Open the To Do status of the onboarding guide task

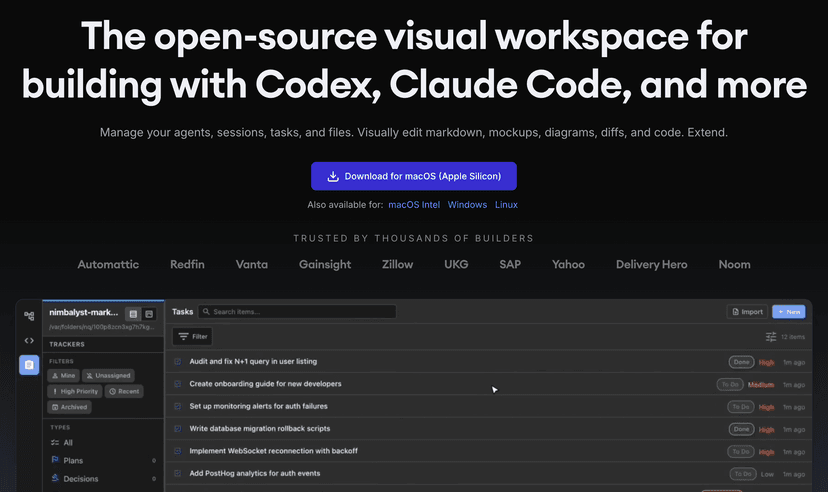(730, 385)
